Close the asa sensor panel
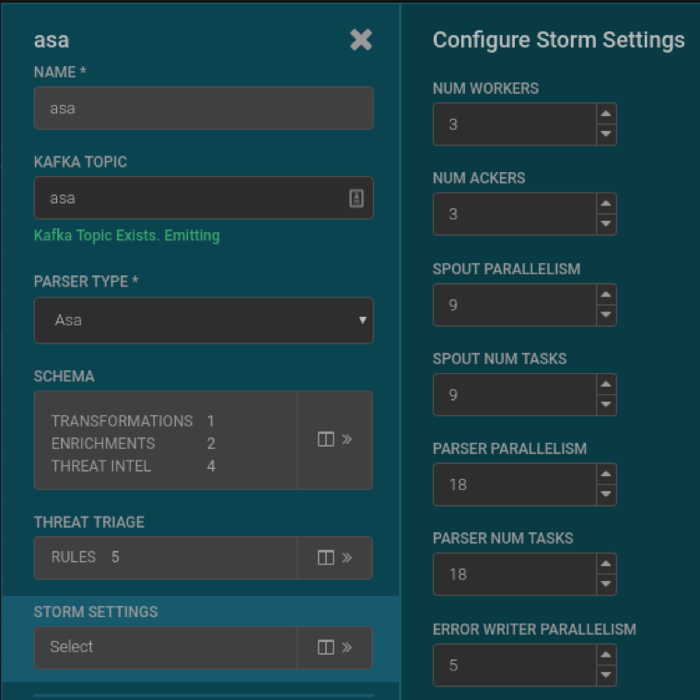Viewport: 700px width, 700px height. point(361,40)
